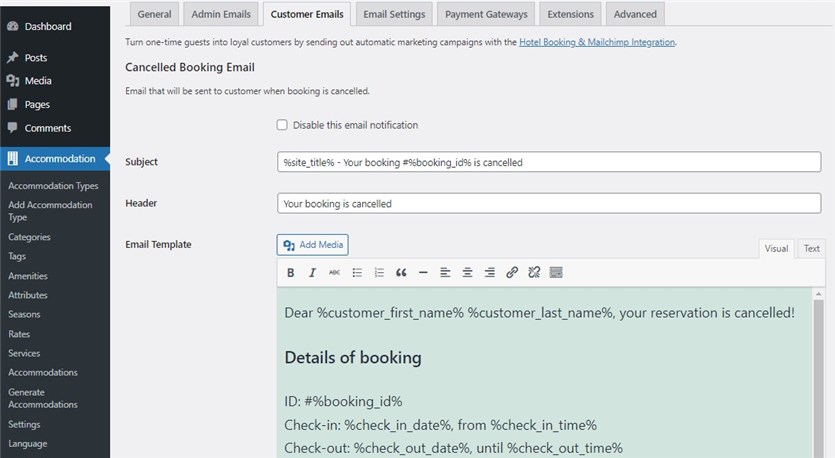Switch editor to Visual mode
Image resolution: width=835 pixels, height=458 pixels.
click(776, 249)
